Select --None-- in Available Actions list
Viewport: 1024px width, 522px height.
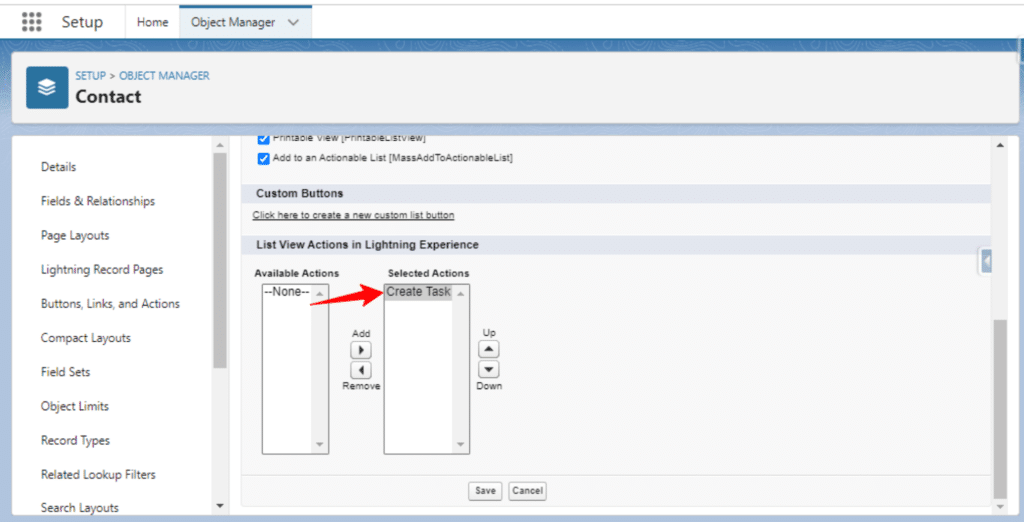pos(287,292)
